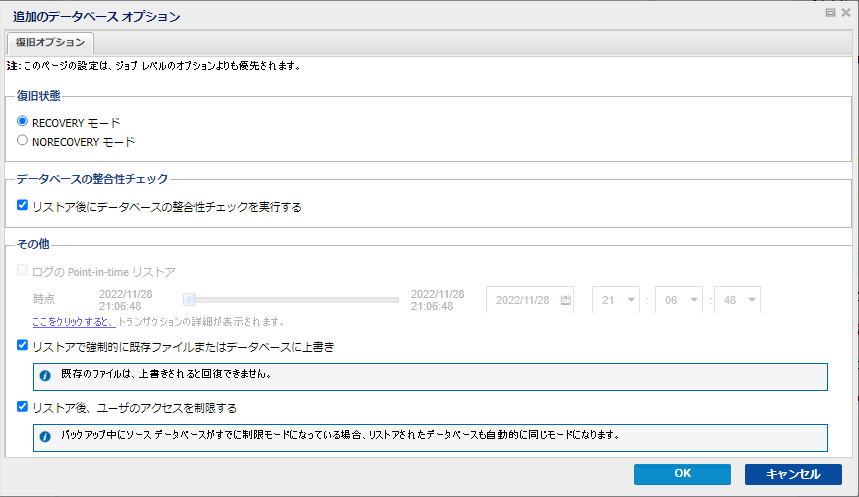Click the 復旧状態 section heading
This screenshot has height=497, width=859.
point(38,96)
